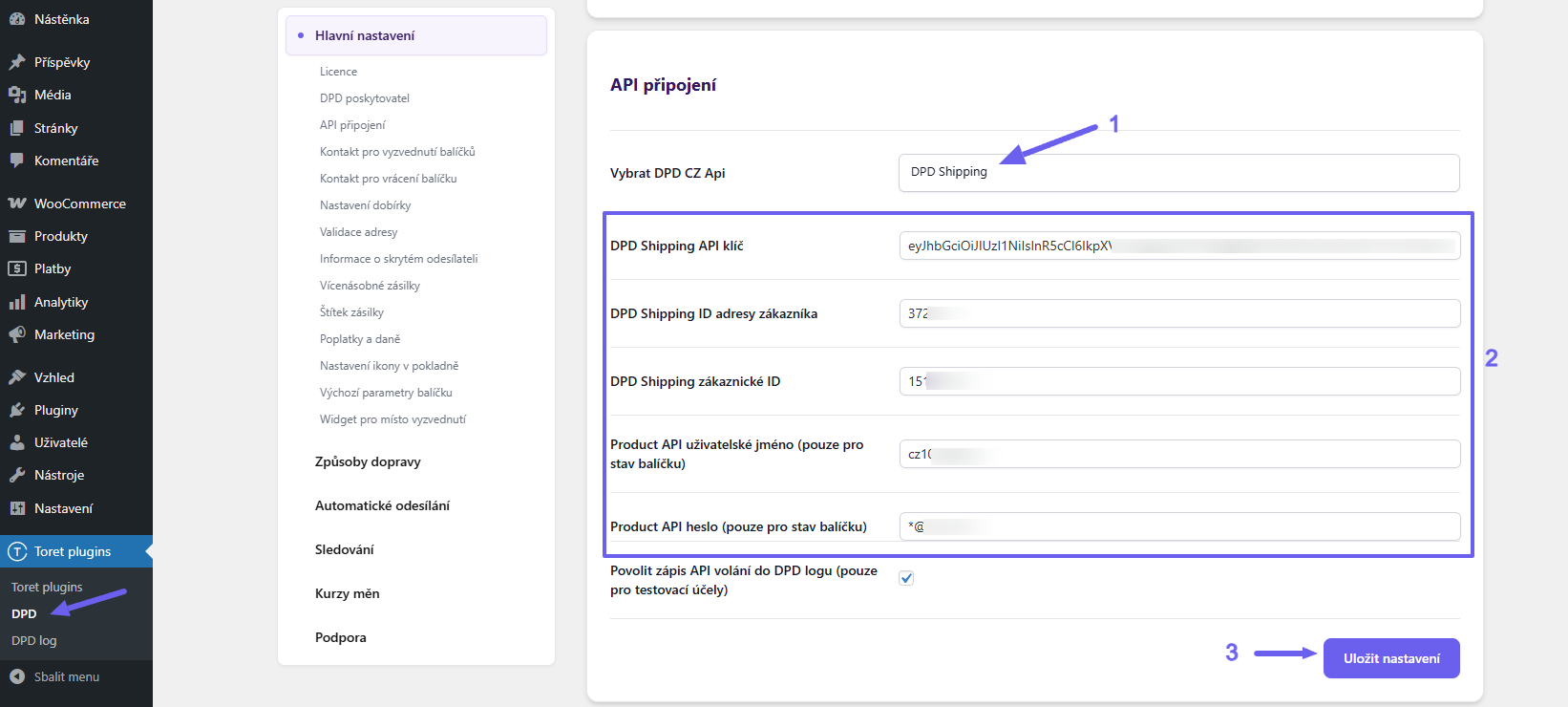Viewport: 1568px width, 707px height.
Task: Select Hlavní nastavení section
Action: coord(416,35)
